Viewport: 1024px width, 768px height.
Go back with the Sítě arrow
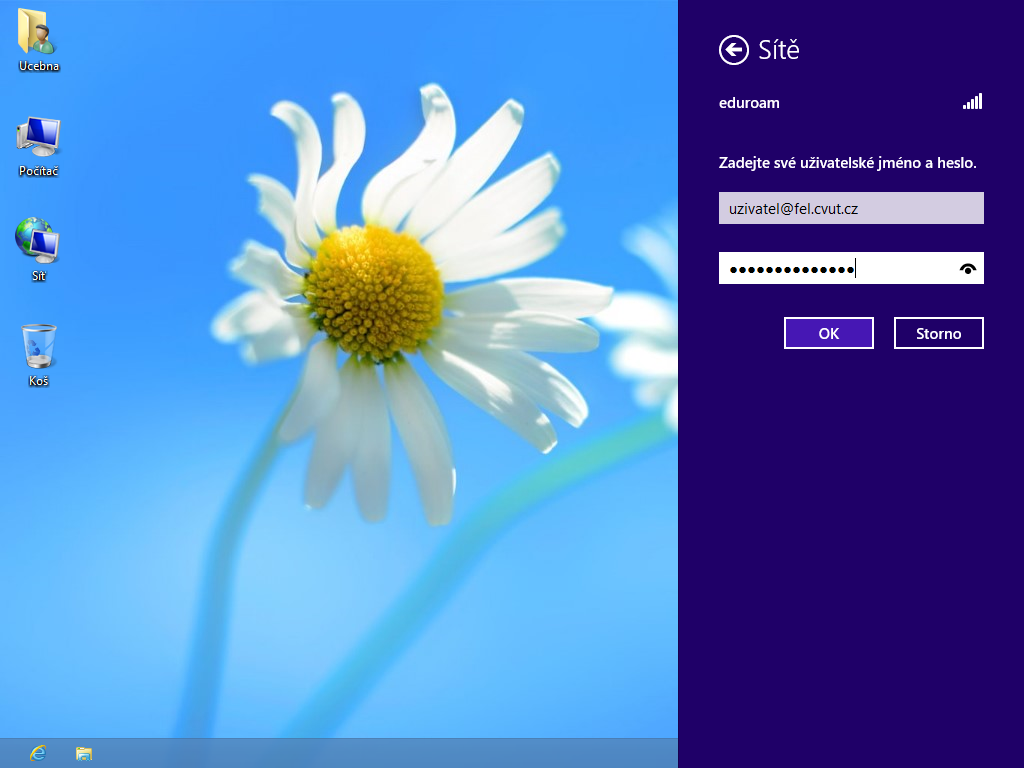coord(733,50)
